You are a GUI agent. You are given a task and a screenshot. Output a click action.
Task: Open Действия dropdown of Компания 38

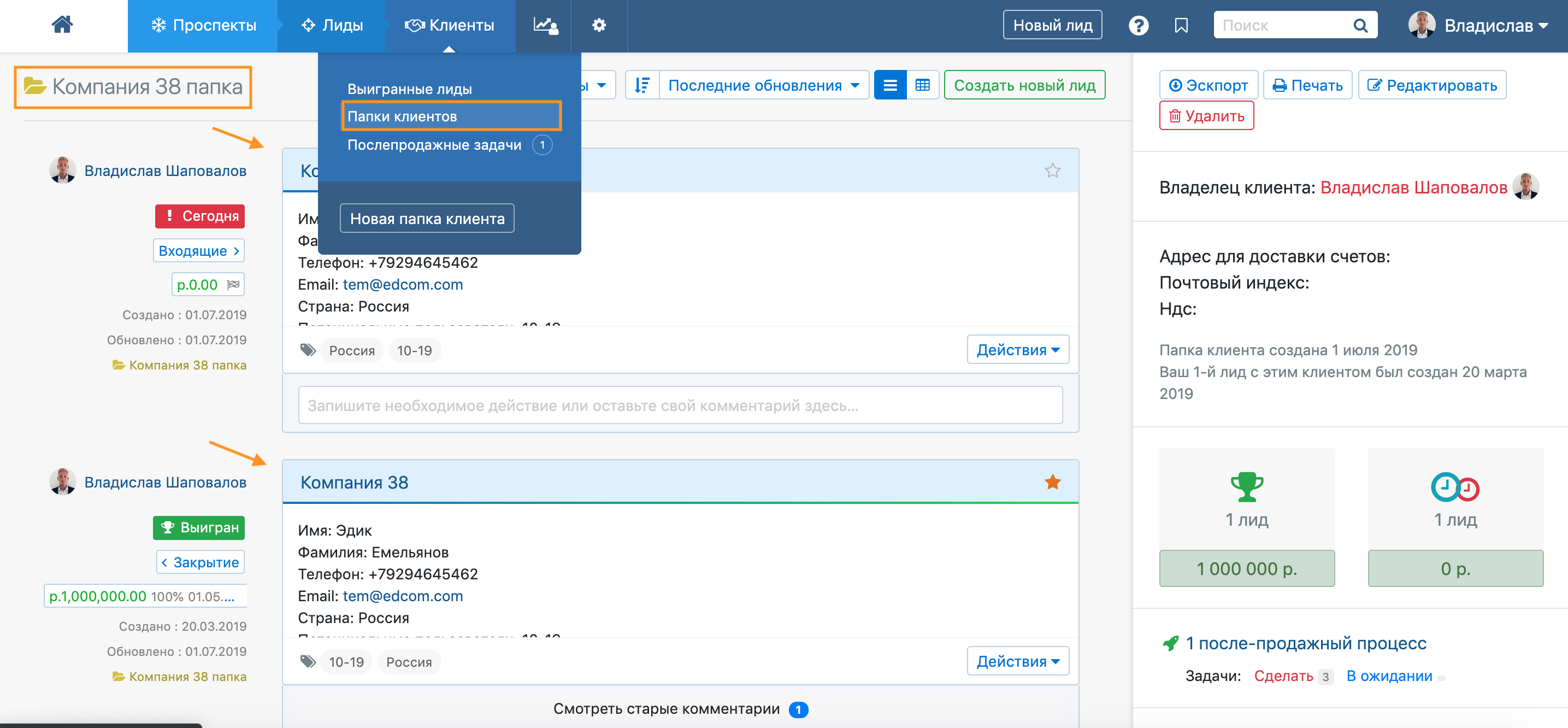[x=1017, y=661]
